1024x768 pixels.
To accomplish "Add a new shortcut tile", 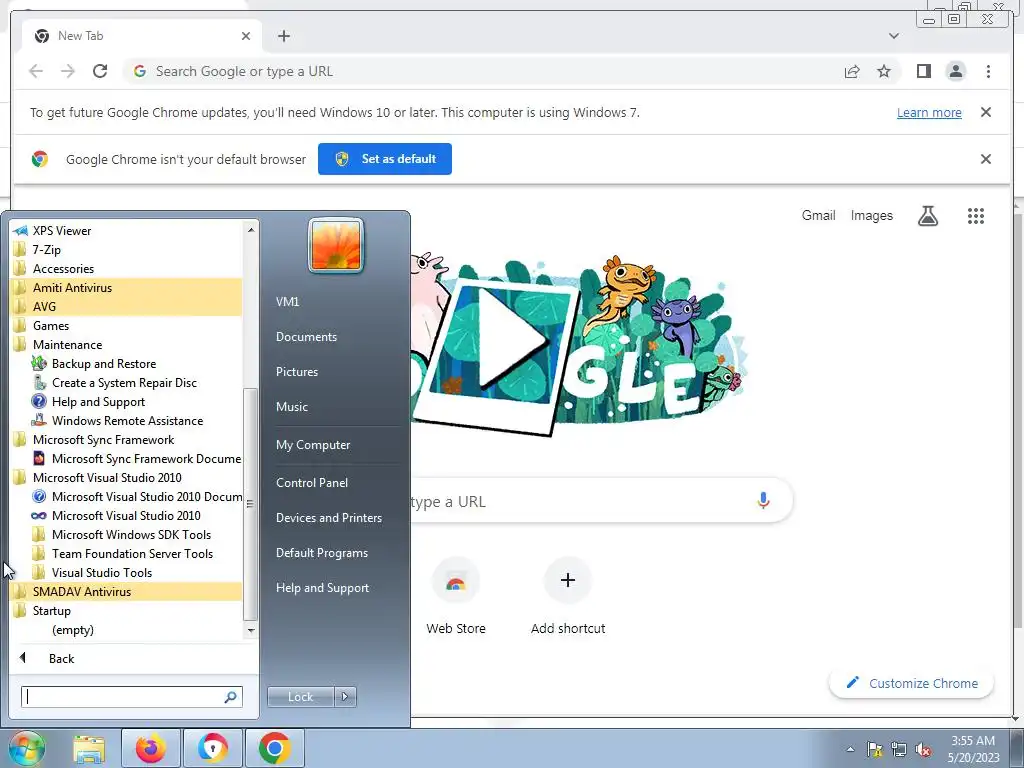I will [x=568, y=597].
